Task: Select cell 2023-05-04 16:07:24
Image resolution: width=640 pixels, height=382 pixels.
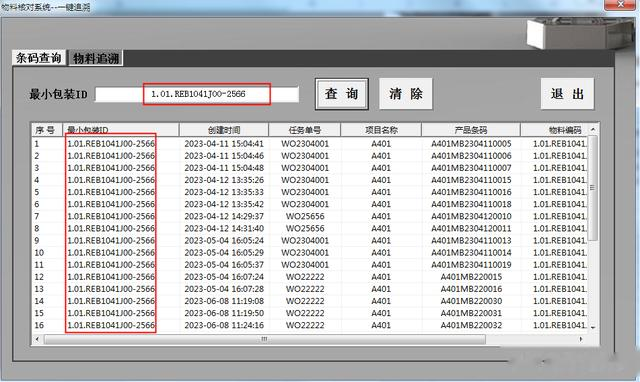Action: coord(224,277)
